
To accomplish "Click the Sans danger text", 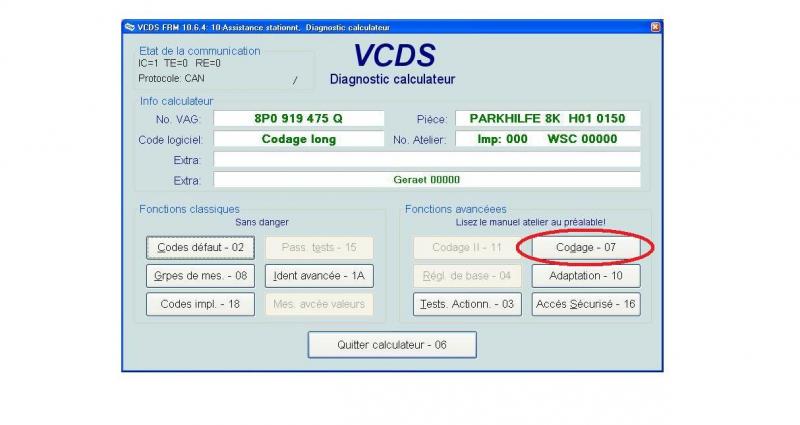I will (262, 222).
